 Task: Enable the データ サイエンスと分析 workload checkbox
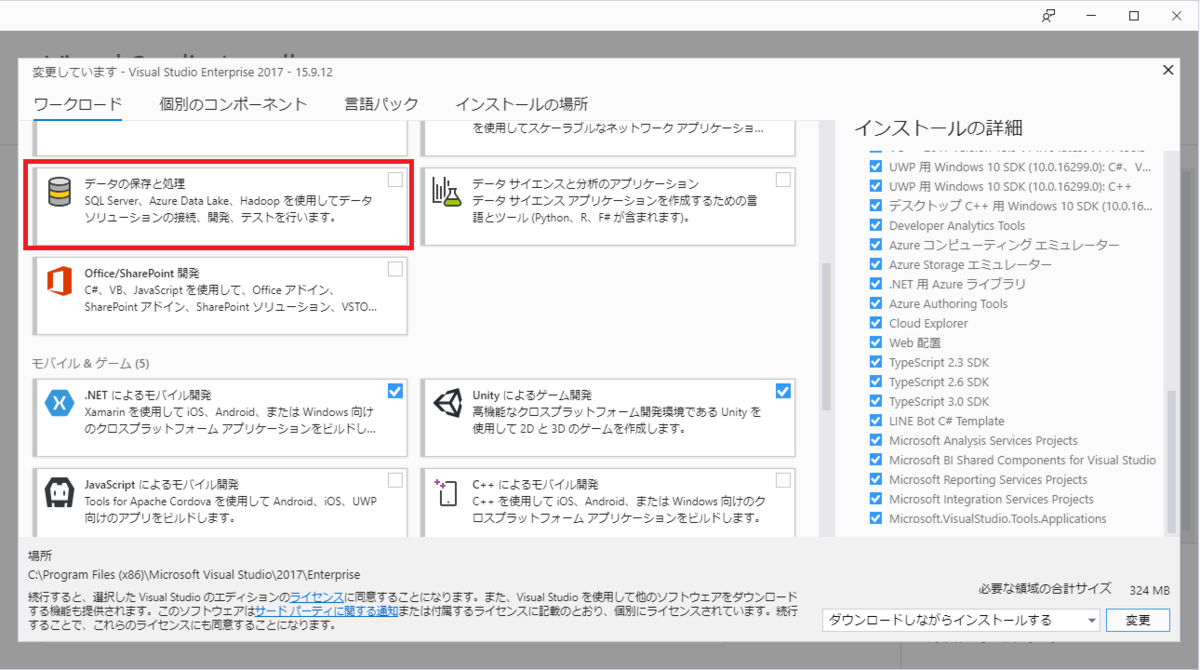click(x=783, y=179)
